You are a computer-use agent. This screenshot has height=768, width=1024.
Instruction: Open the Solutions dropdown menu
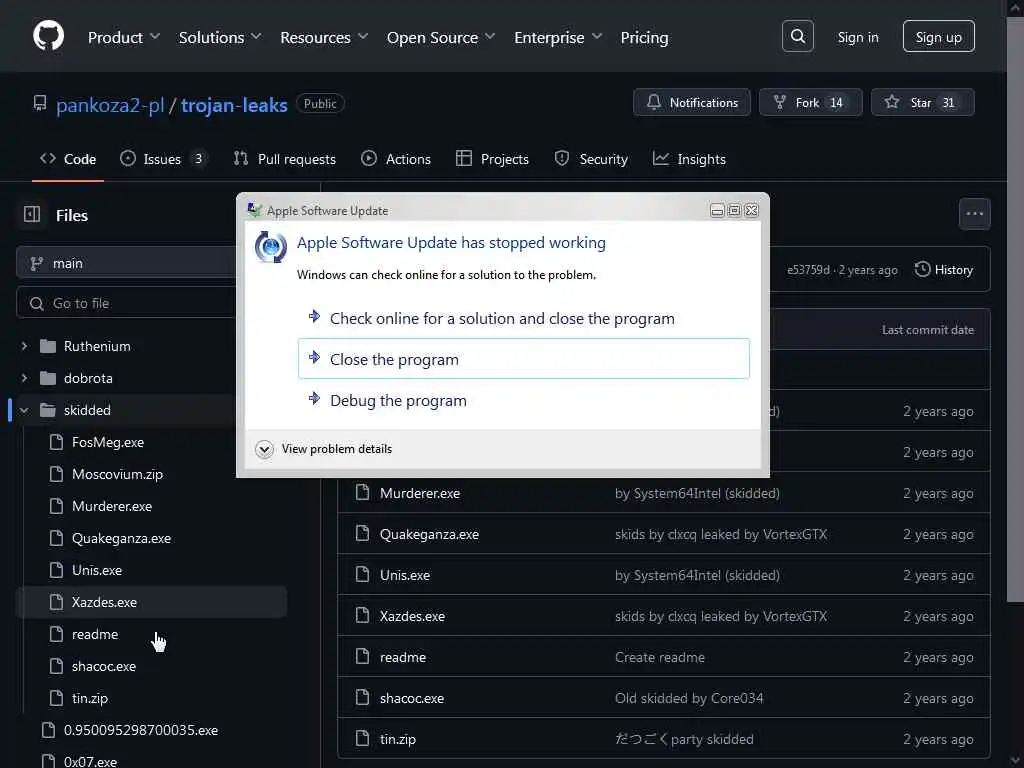220,37
